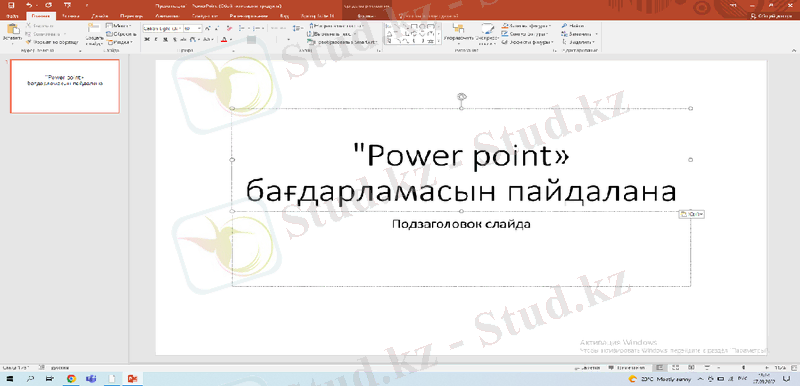Switch to Slide Sorter view in status bar
The width and height of the screenshot is (800, 386).
[675, 367]
